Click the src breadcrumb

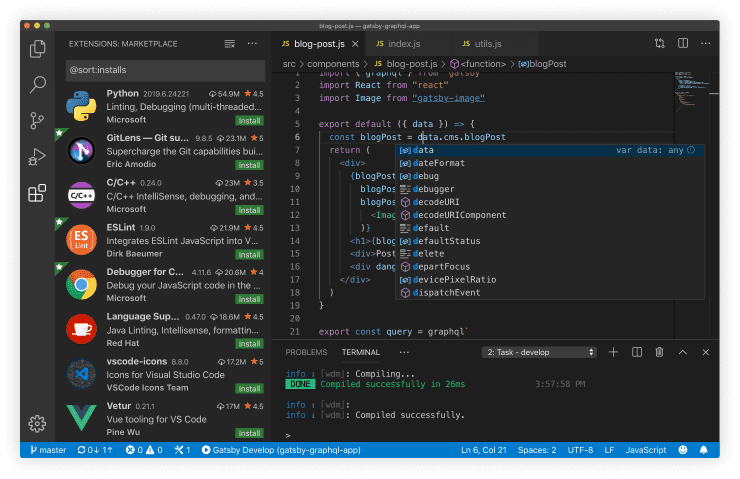(289, 64)
